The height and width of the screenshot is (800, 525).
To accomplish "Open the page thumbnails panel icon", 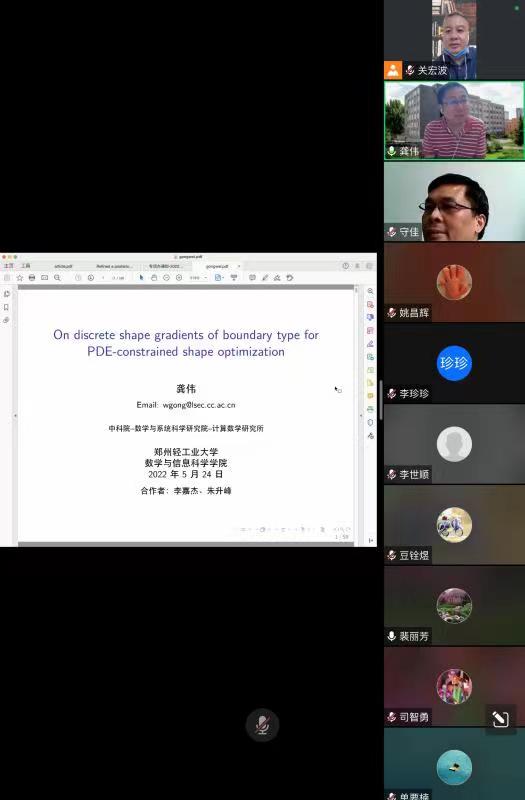I will tap(6, 294).
